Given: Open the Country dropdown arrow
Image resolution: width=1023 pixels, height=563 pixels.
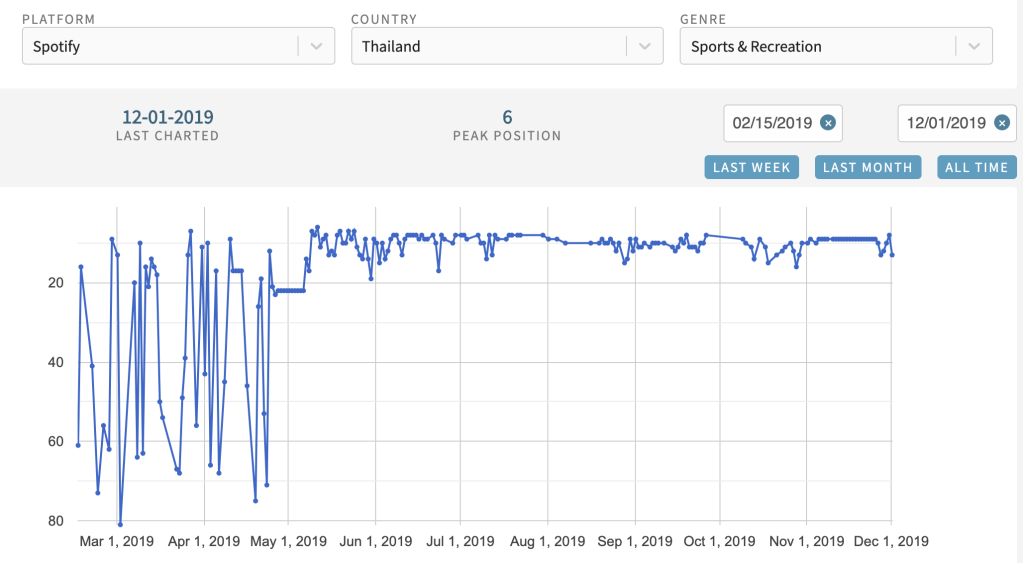Looking at the screenshot, I should 645,46.
